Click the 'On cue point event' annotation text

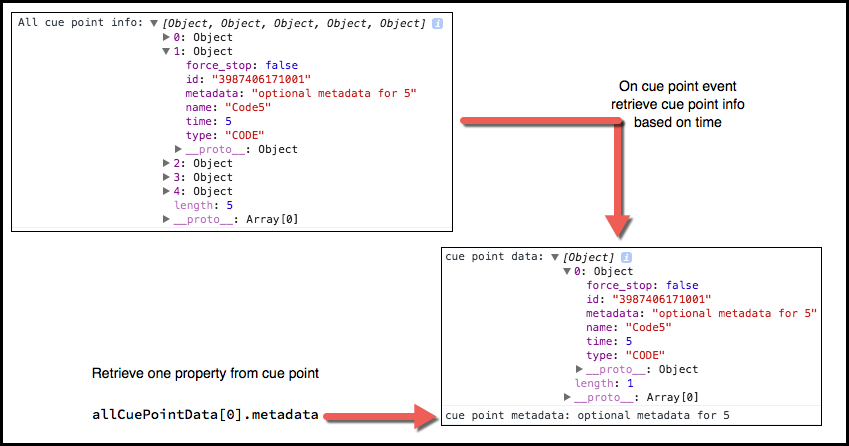point(668,86)
